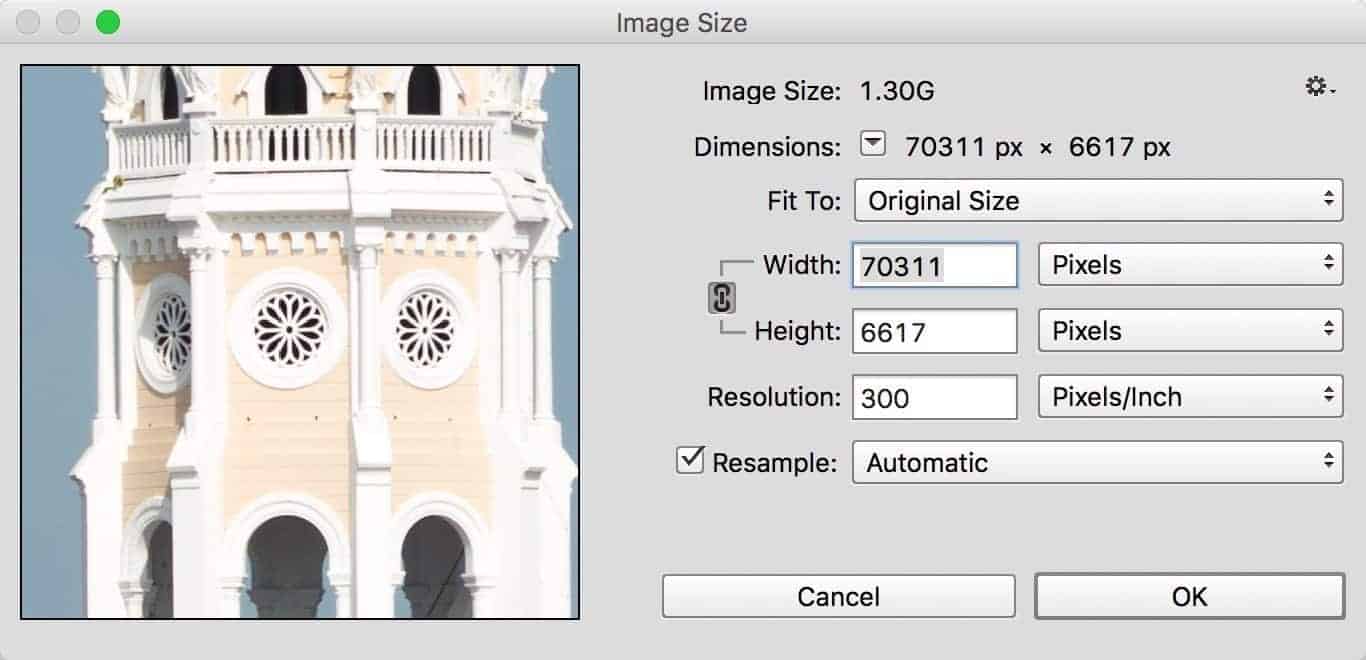Click the Width field showing 70311
1366x660 pixels.
[x=935, y=265]
